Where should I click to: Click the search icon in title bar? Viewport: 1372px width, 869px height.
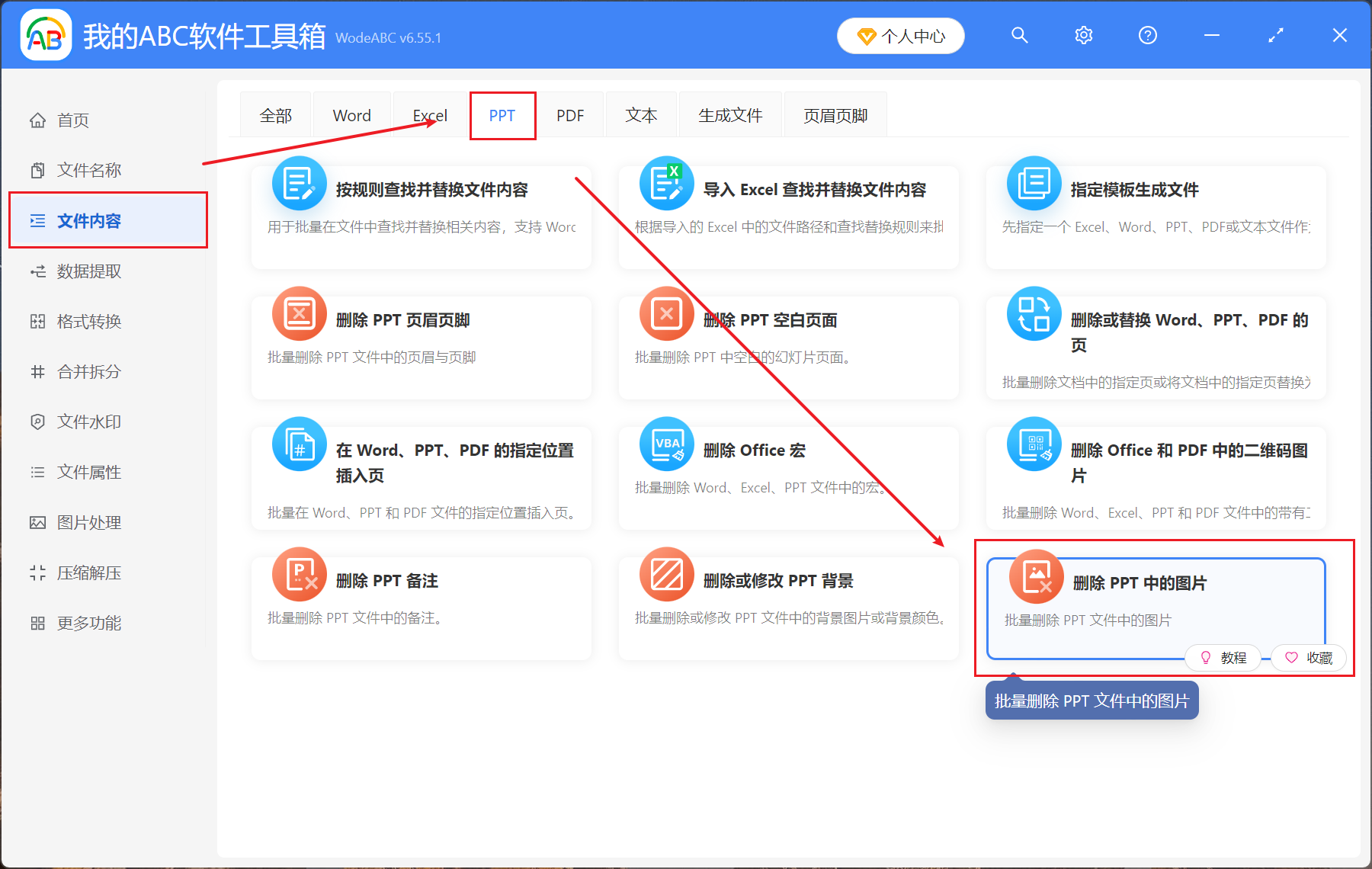tap(1019, 35)
